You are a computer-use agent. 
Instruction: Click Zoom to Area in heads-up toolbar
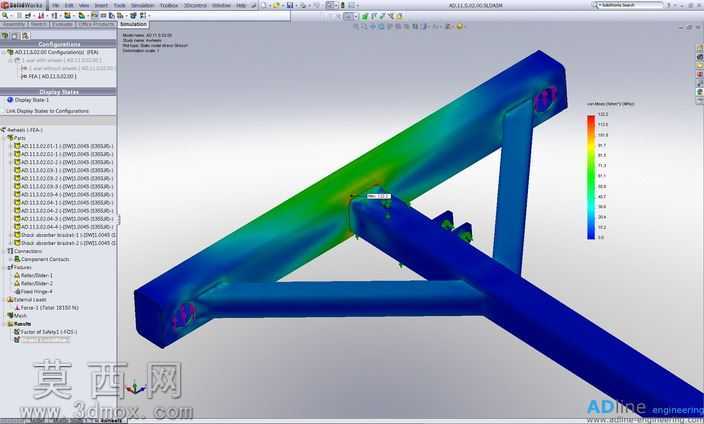(365, 27)
